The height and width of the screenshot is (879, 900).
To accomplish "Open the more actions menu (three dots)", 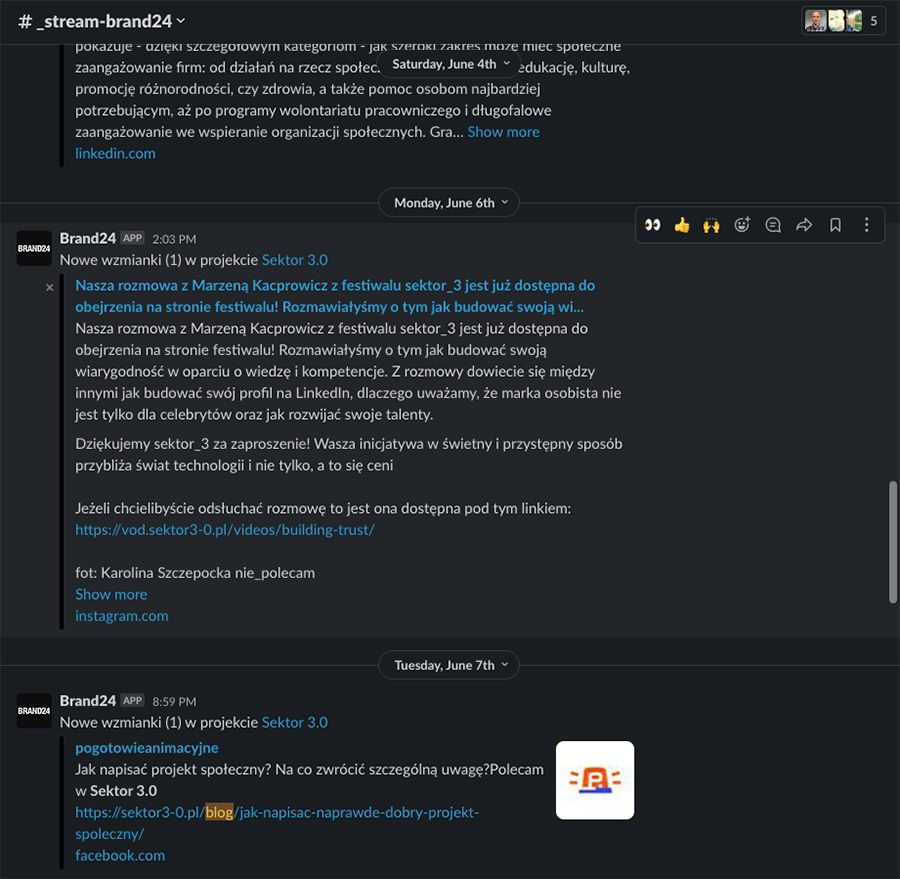I will tap(866, 225).
